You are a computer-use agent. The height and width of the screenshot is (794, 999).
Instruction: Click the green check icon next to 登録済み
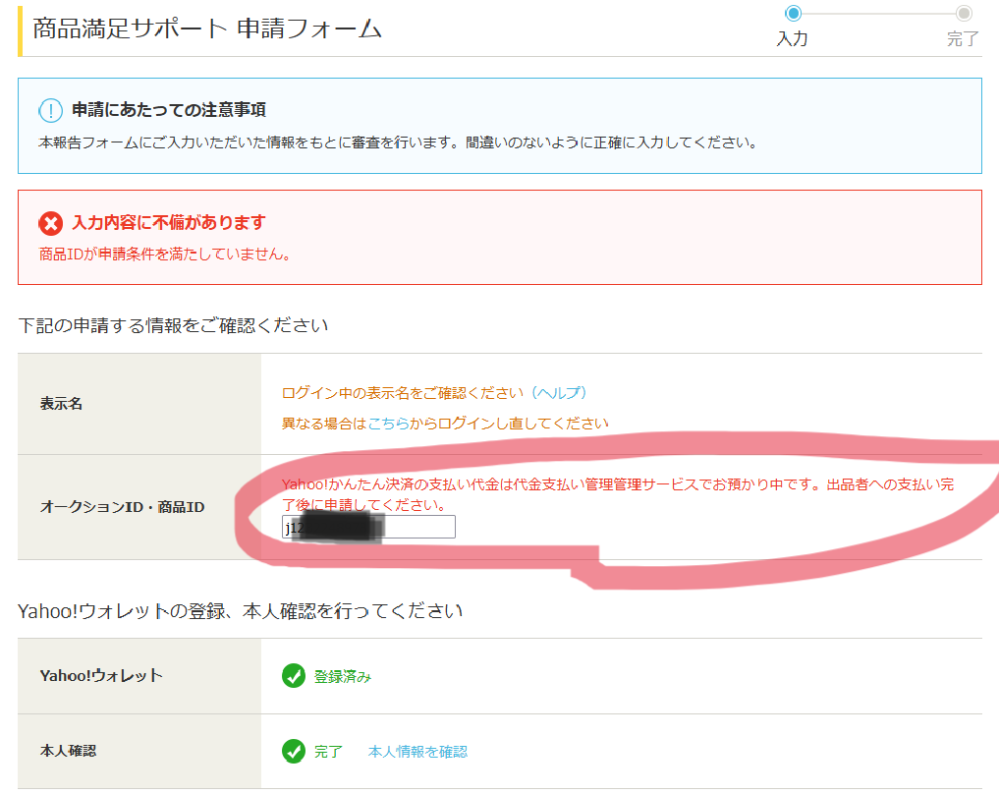pyautogui.click(x=293, y=675)
